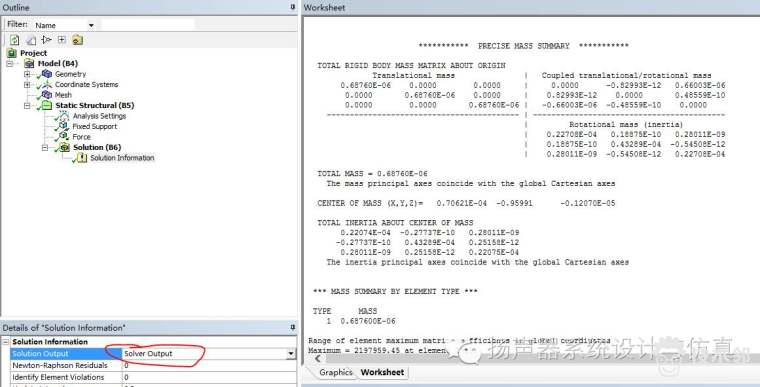Click the Static Structural (B5) icon
The height and width of the screenshot is (387, 760).
47,105
